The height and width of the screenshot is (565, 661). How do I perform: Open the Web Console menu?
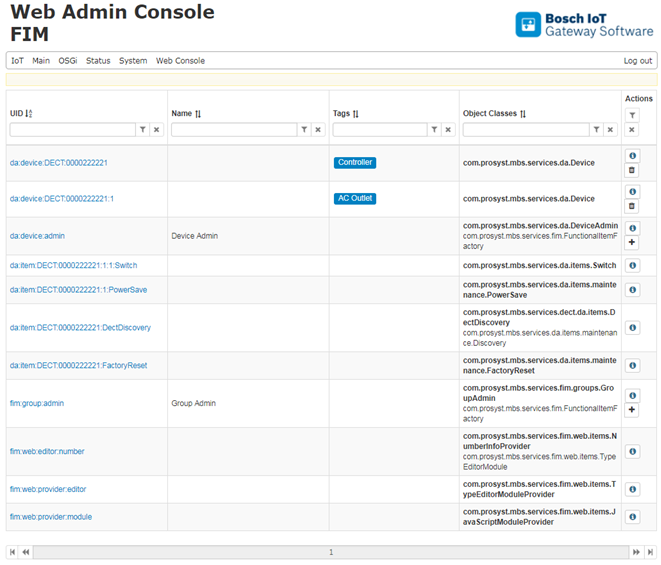(x=180, y=61)
